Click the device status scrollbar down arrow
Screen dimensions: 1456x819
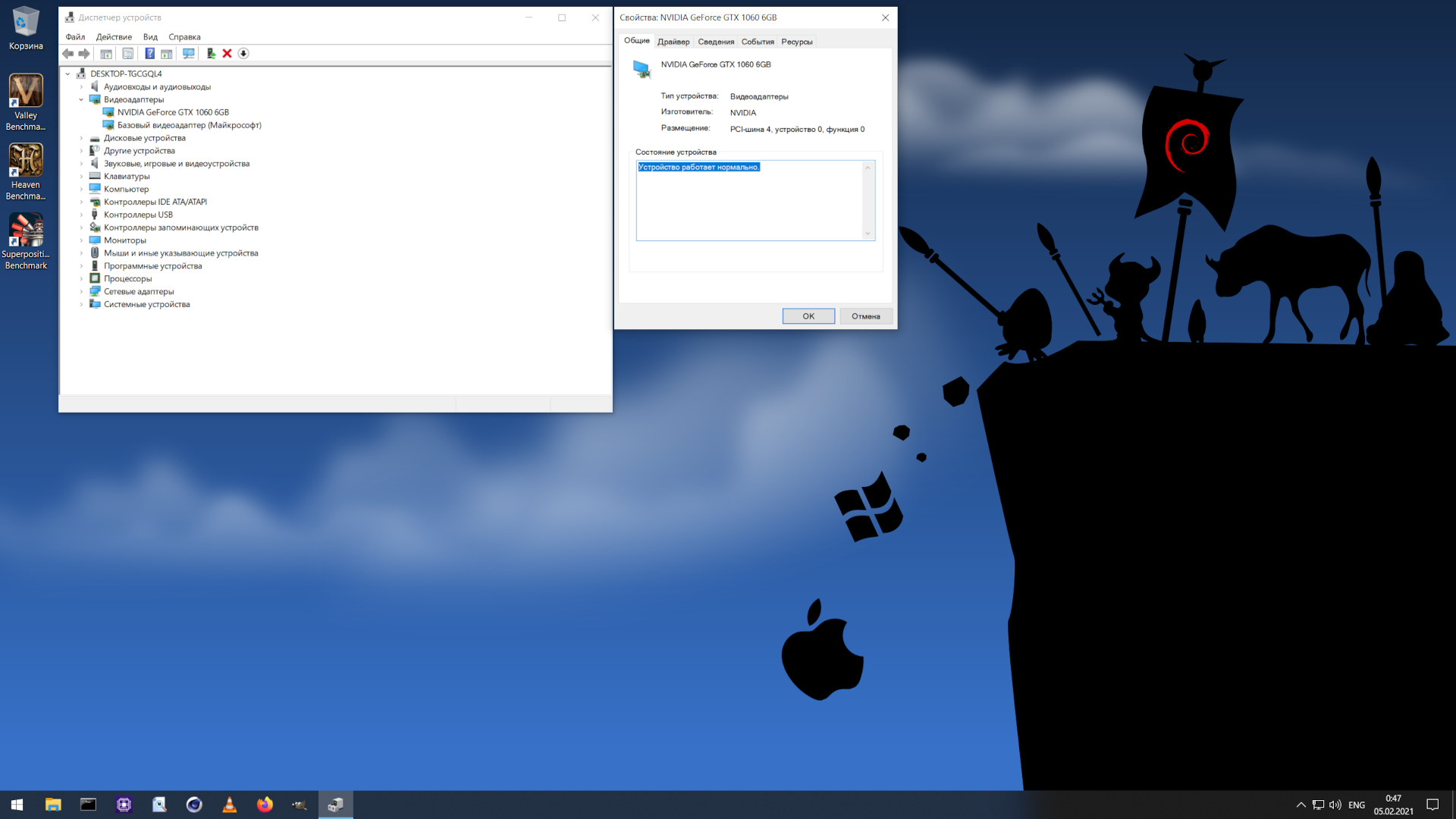tap(868, 234)
